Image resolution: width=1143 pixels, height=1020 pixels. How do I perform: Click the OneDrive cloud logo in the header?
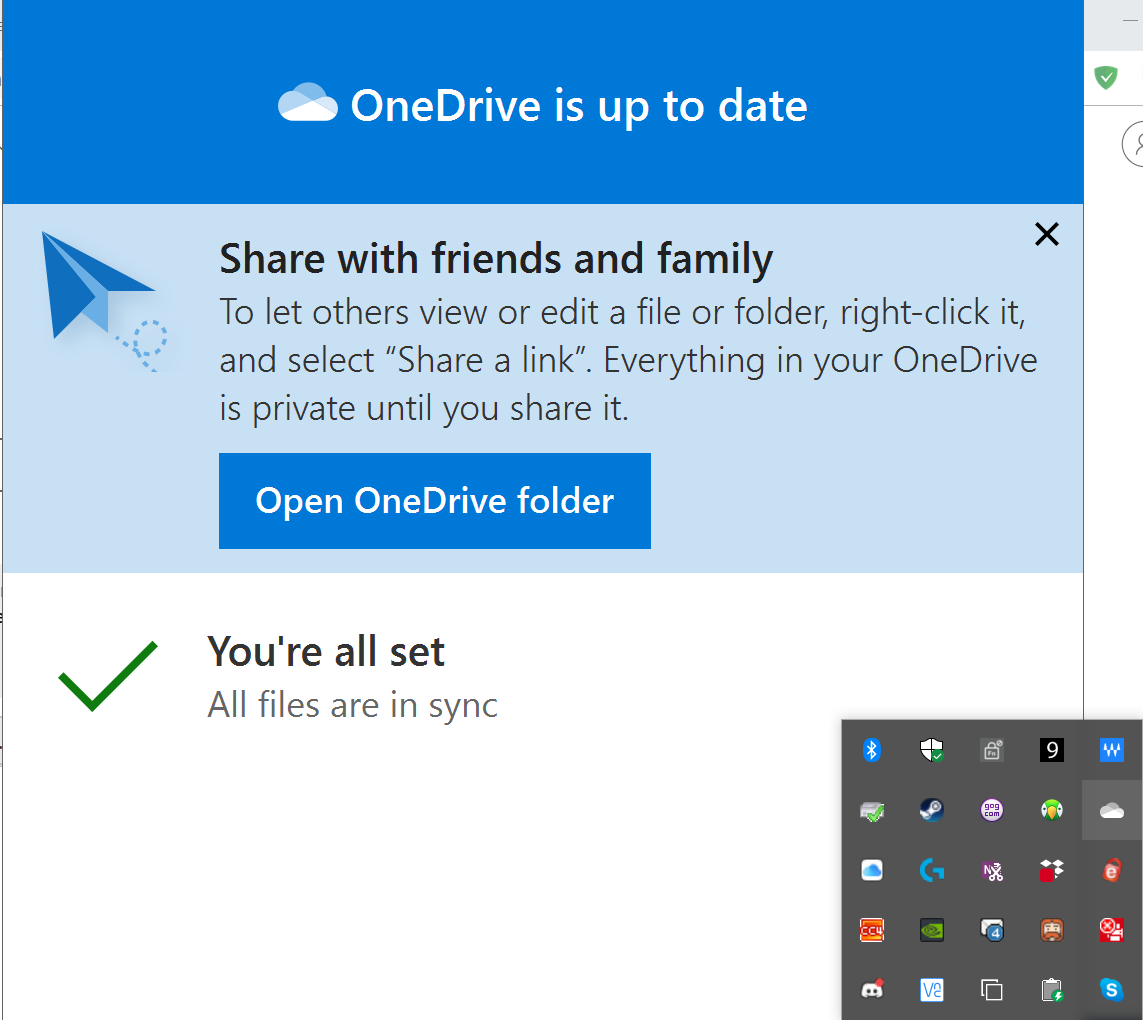pyautogui.click(x=308, y=103)
